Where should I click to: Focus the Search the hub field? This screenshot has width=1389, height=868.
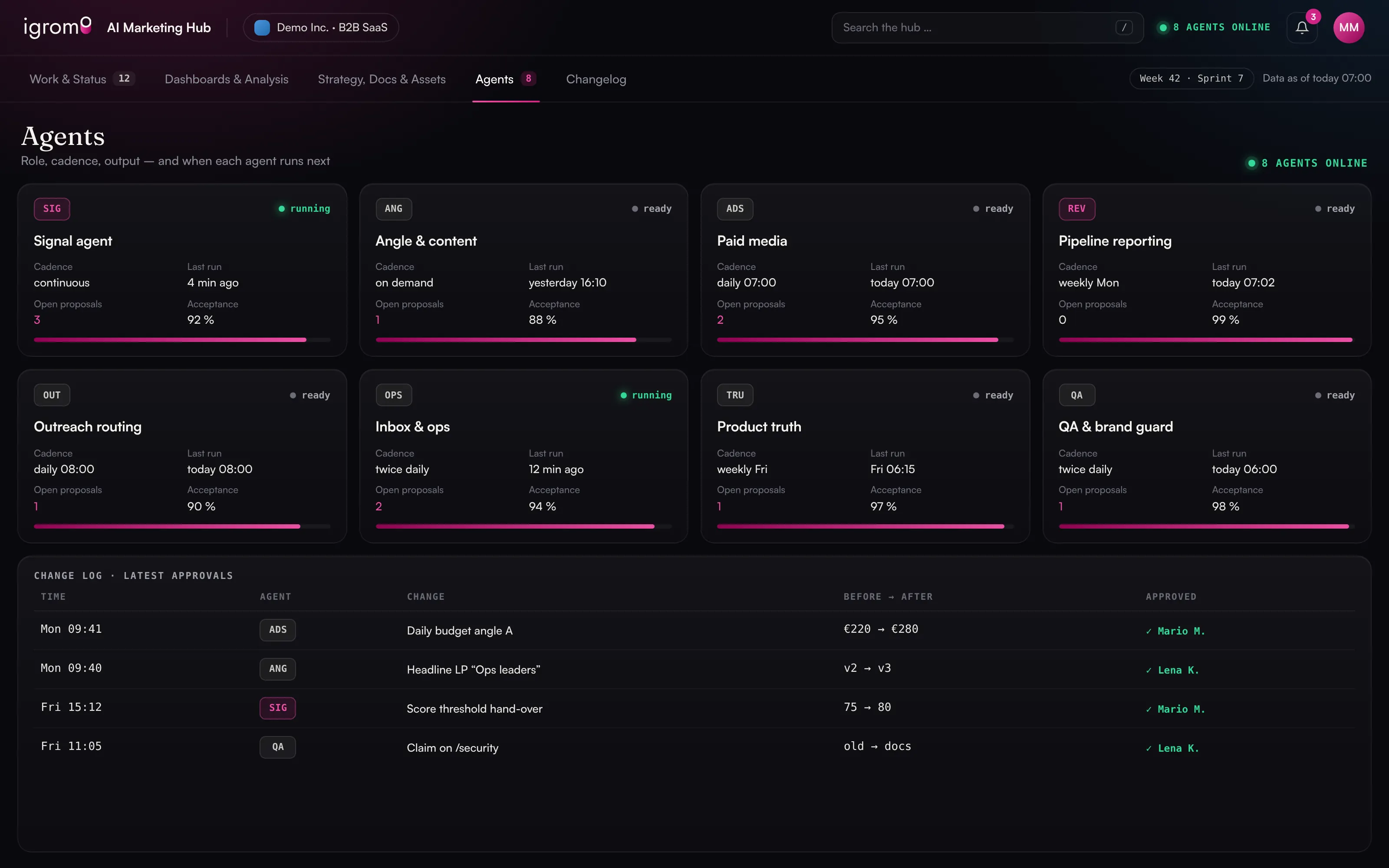point(987,27)
